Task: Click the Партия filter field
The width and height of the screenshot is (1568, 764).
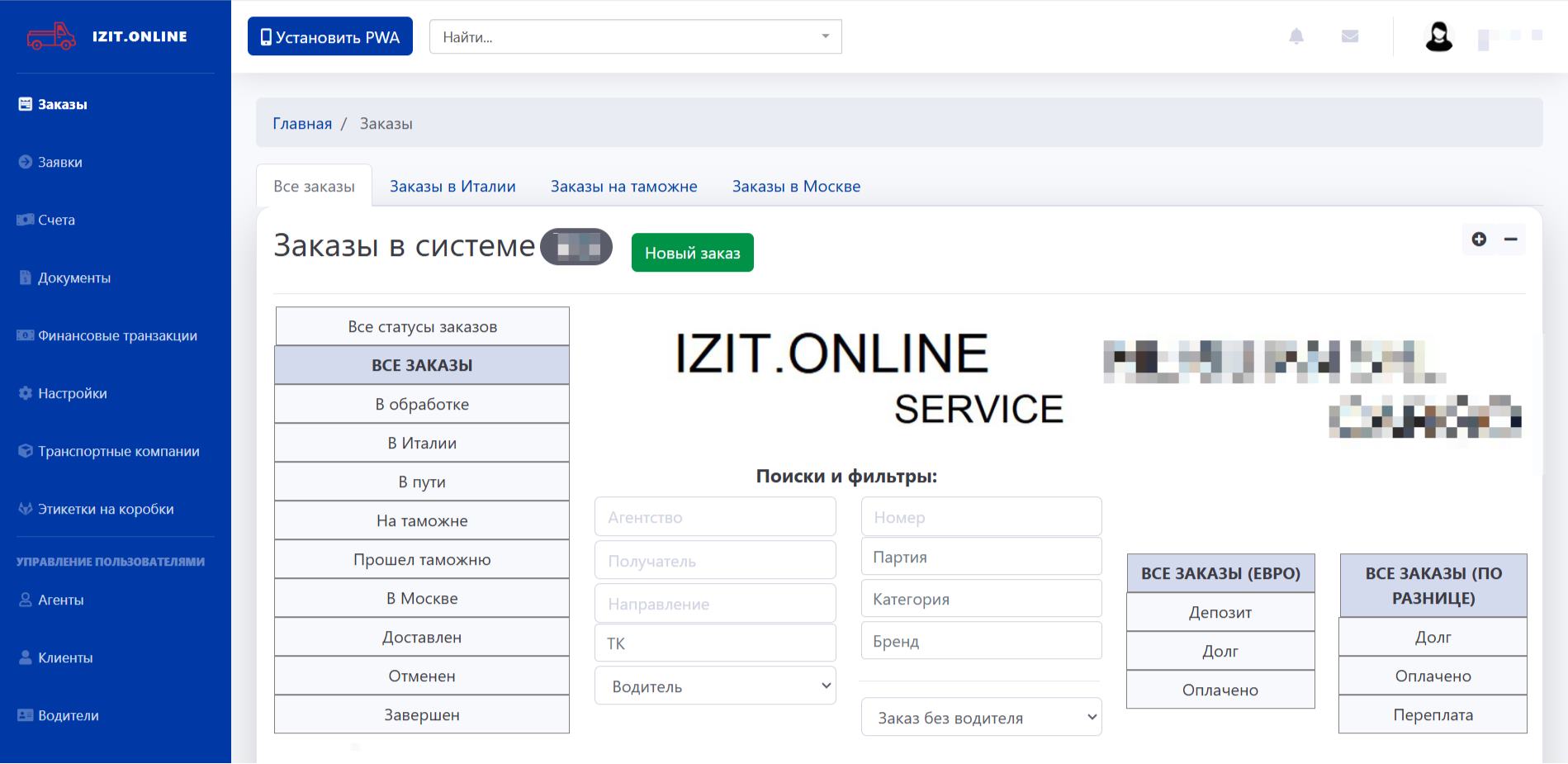Action: (x=981, y=557)
